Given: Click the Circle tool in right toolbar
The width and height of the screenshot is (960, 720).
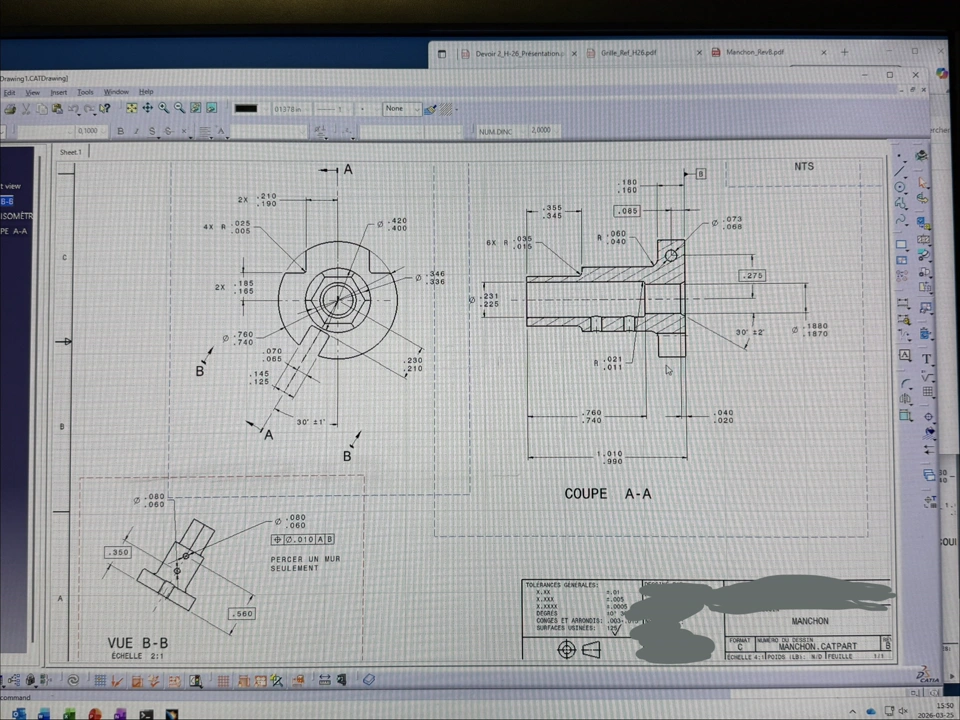Looking at the screenshot, I should 900,187.
